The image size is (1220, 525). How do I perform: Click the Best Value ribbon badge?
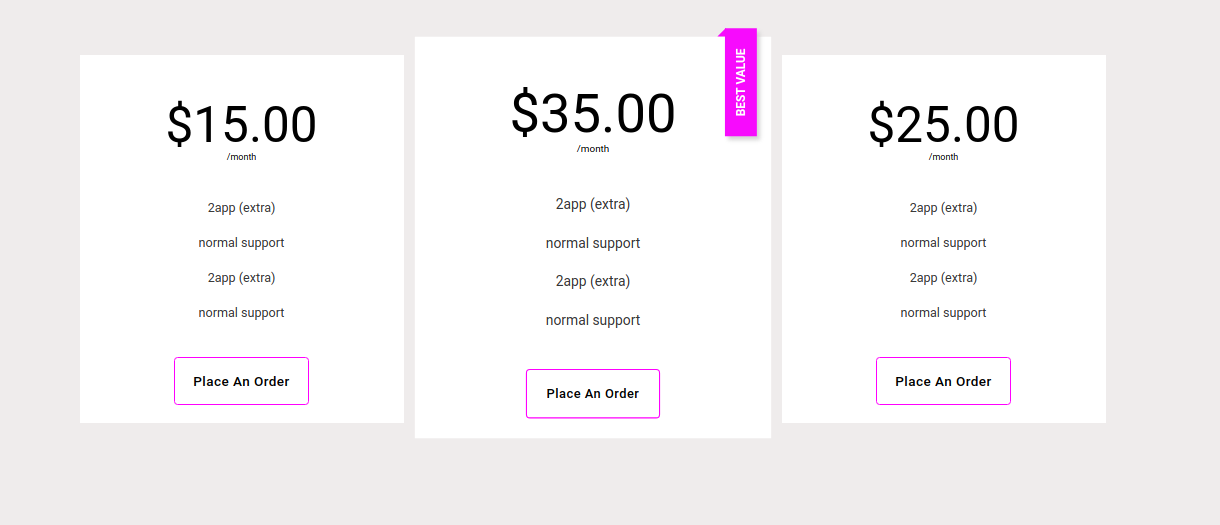741,82
